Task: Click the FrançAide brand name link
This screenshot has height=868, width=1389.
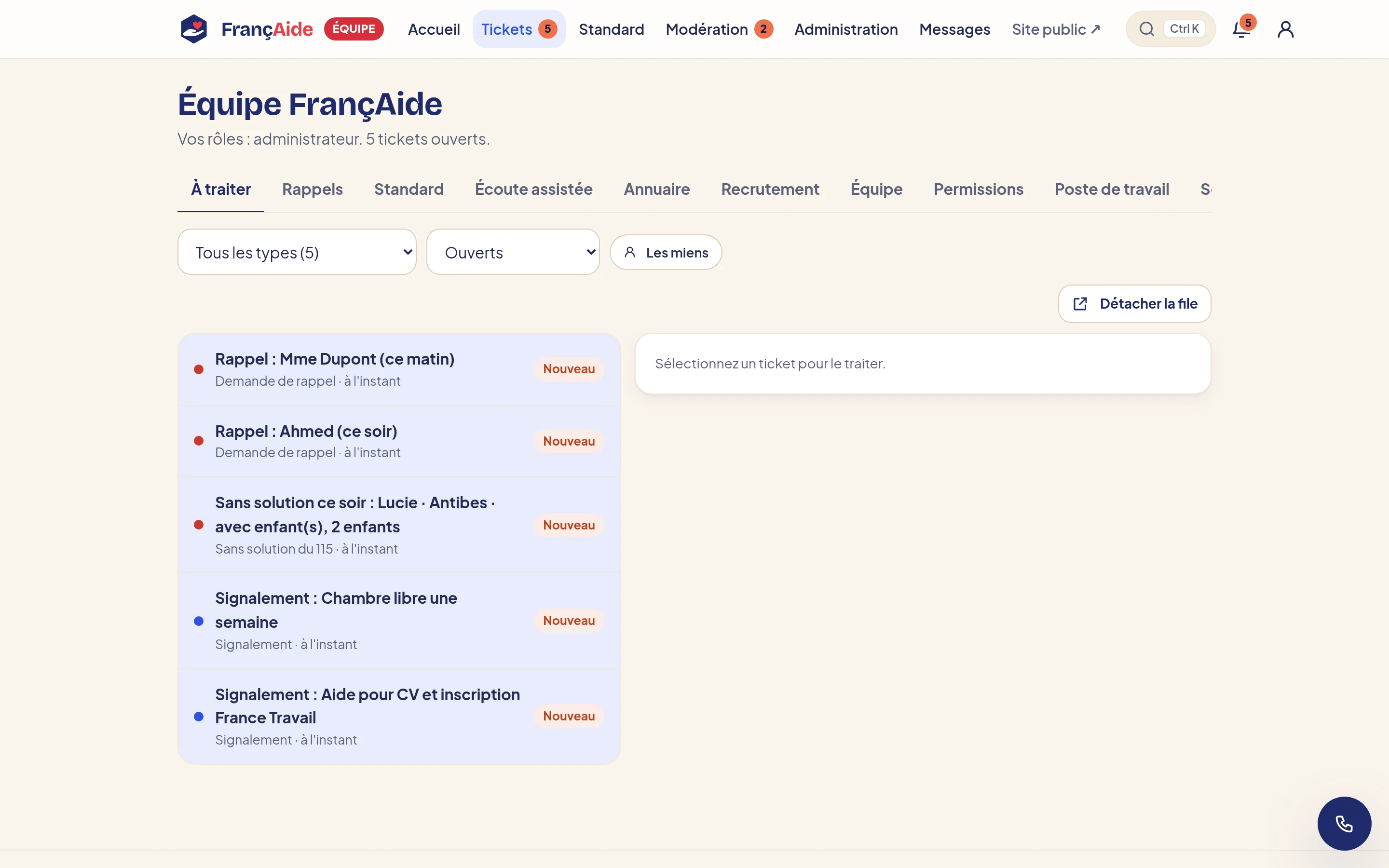Action: [x=267, y=29]
